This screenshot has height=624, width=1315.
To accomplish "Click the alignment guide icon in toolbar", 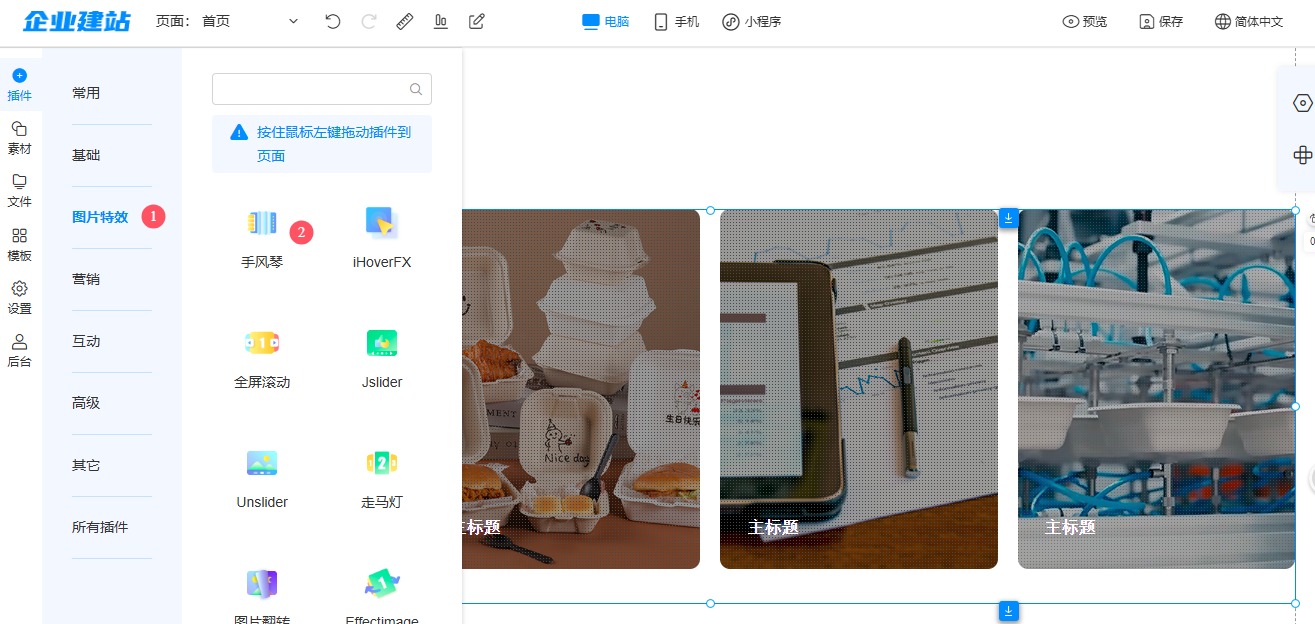I will point(441,21).
